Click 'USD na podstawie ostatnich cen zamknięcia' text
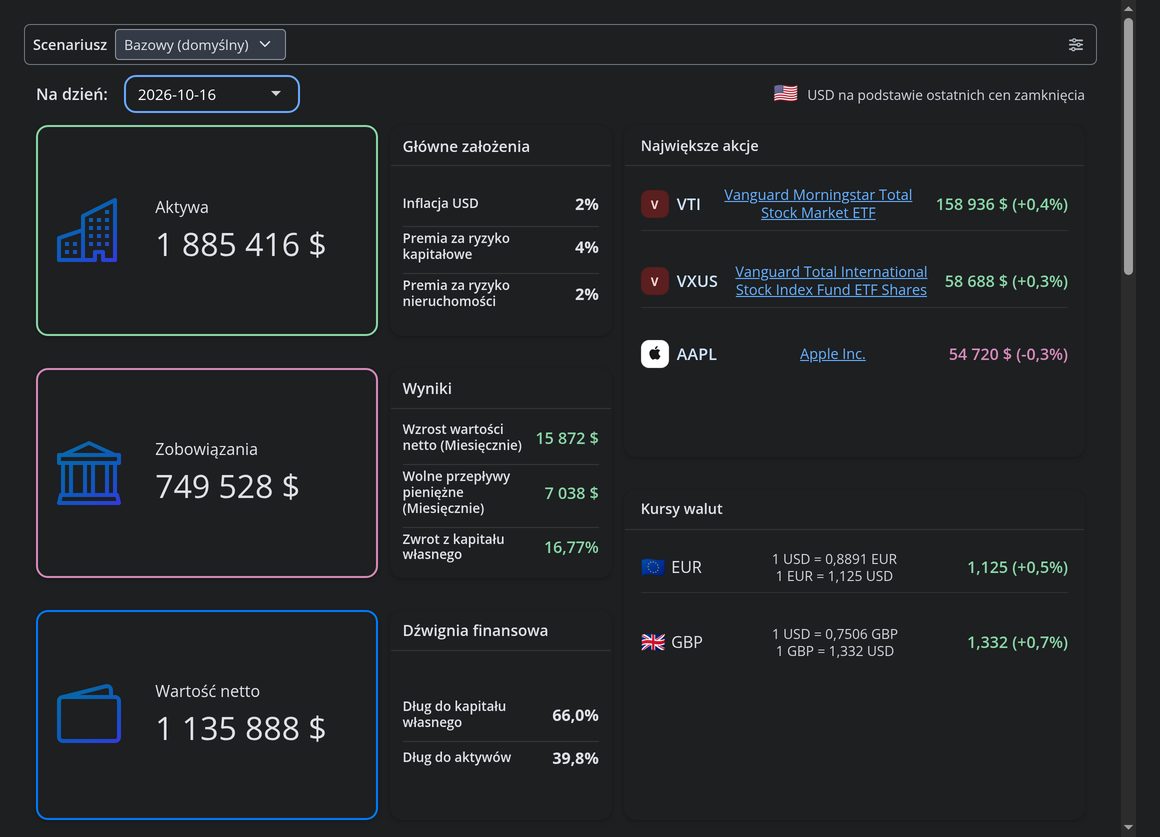Screen dimensions: 1160x837 coord(945,95)
